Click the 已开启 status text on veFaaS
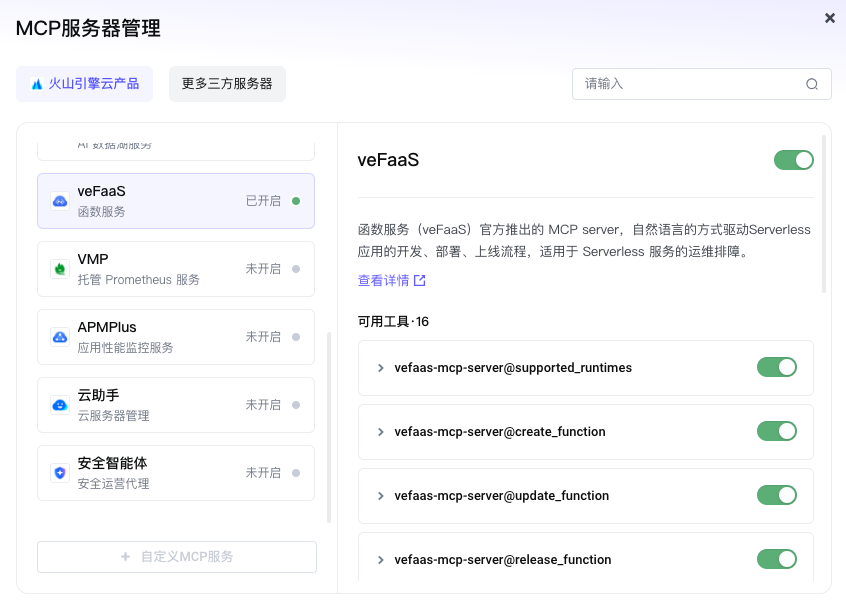The height and width of the screenshot is (610, 846). [263, 201]
